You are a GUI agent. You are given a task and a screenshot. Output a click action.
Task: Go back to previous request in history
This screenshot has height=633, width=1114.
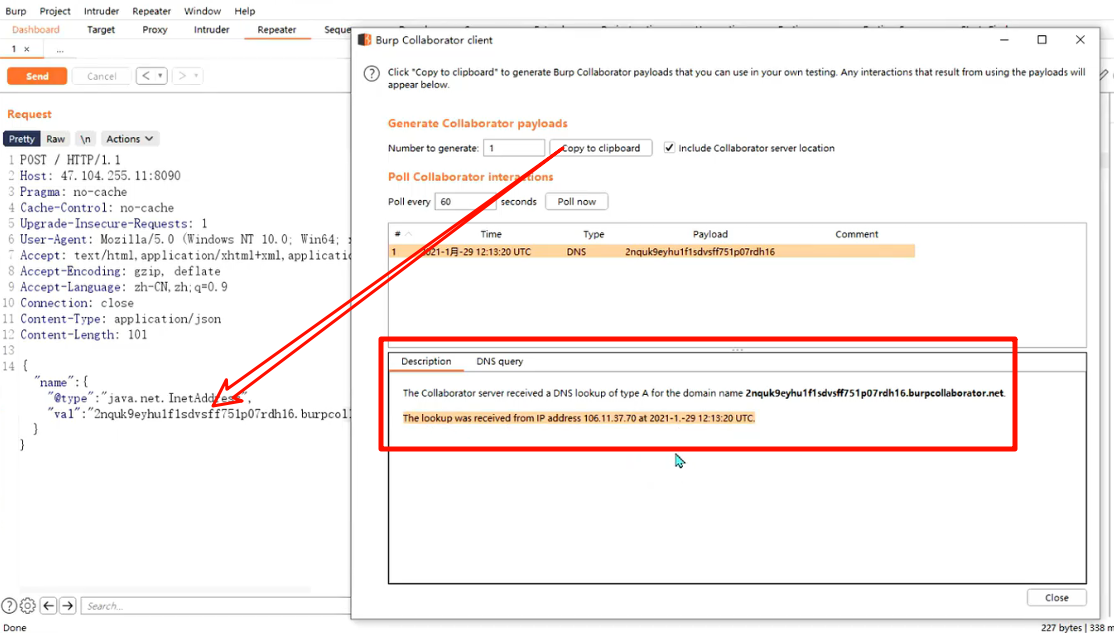(146, 76)
